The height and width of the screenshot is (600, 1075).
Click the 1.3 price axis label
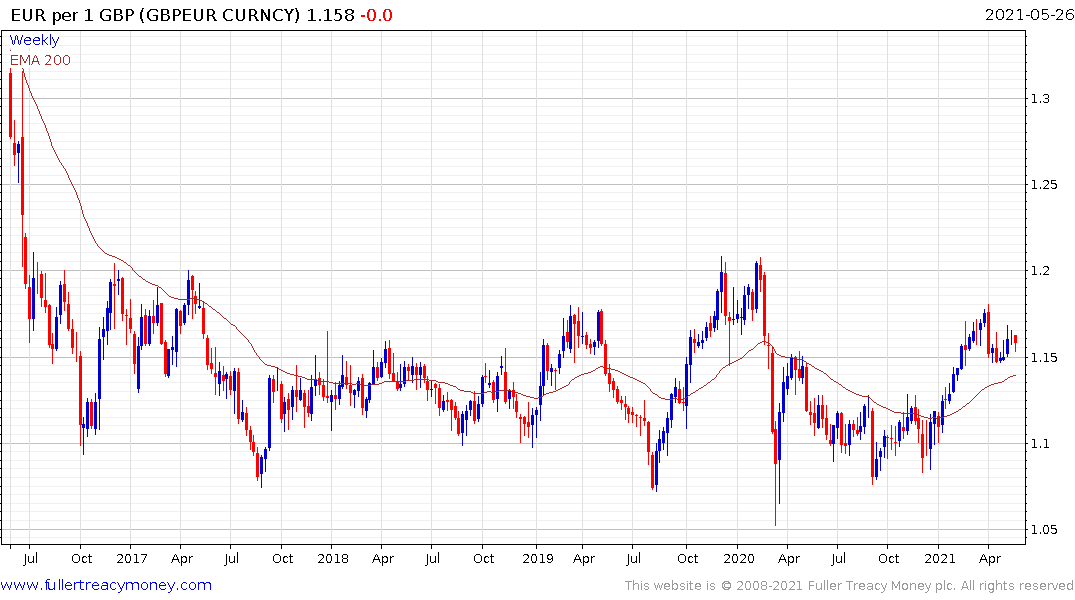tap(1040, 99)
